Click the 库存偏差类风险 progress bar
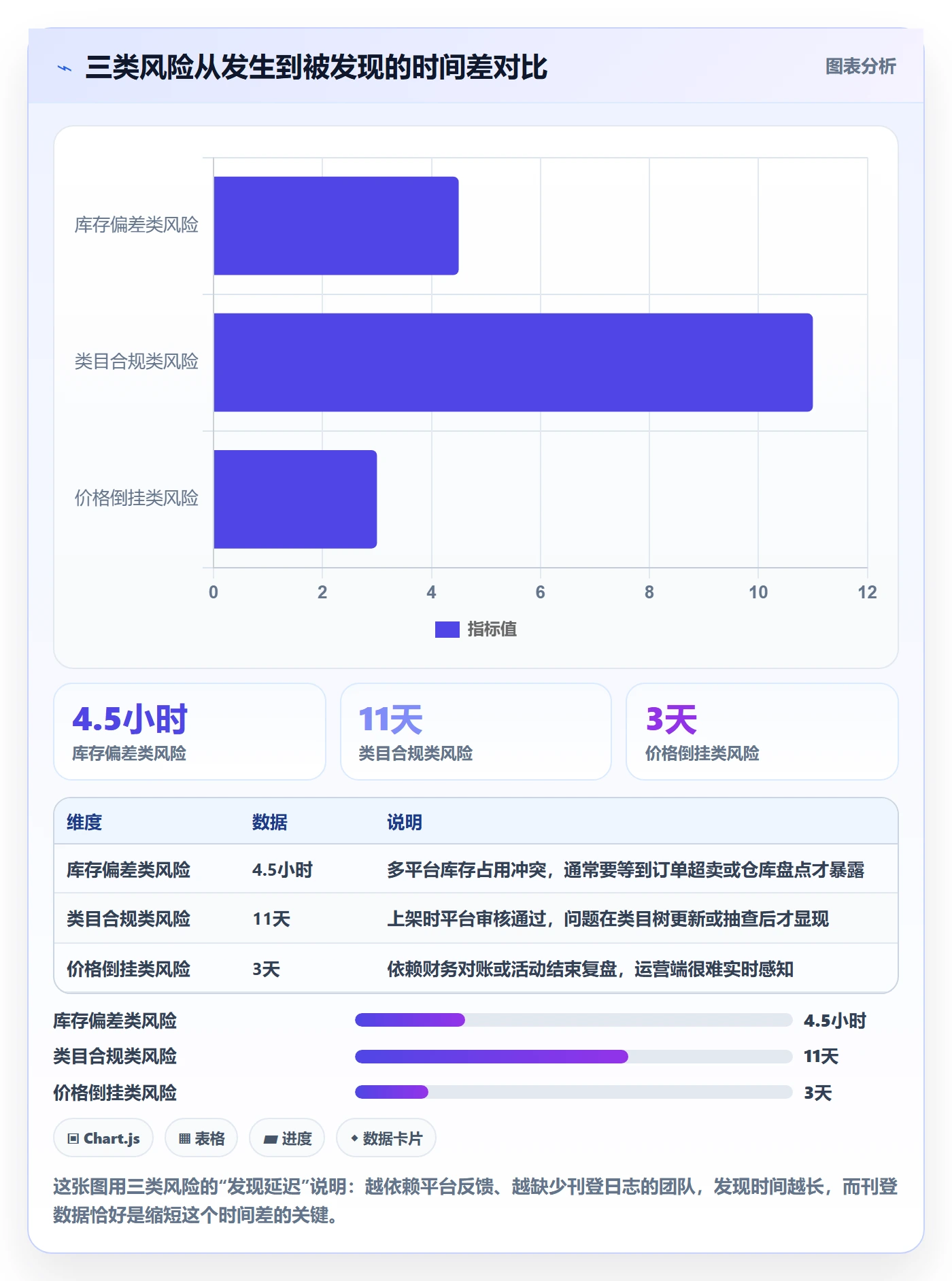The width and height of the screenshot is (952, 1281). point(573,1020)
